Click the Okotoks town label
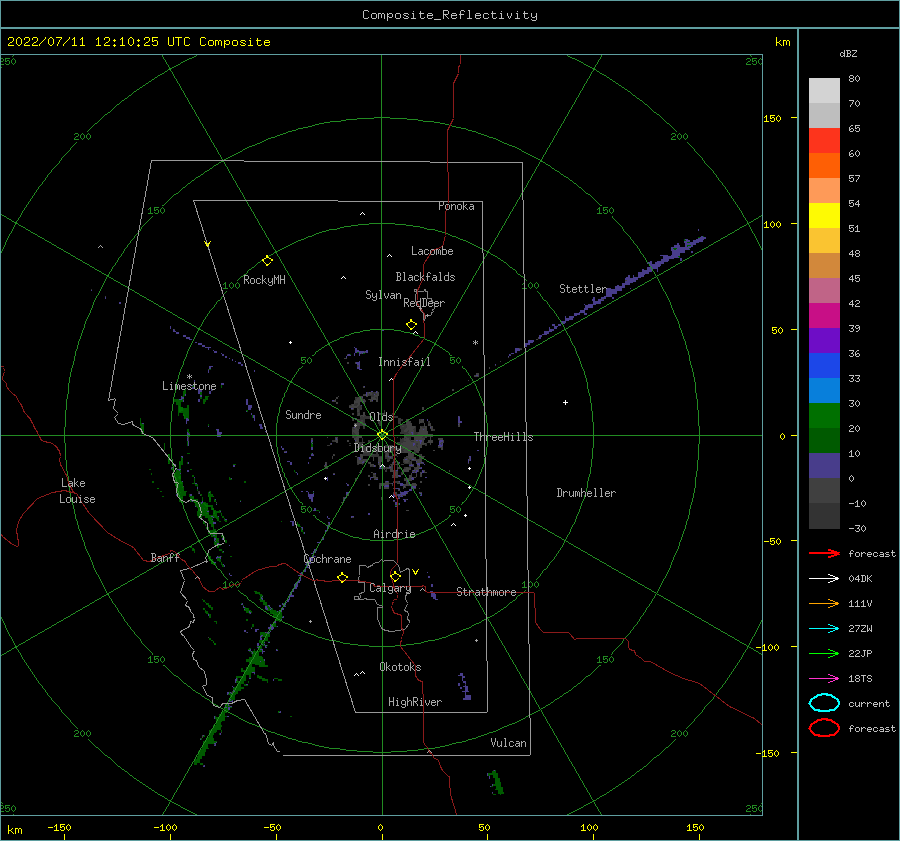 tap(400, 667)
